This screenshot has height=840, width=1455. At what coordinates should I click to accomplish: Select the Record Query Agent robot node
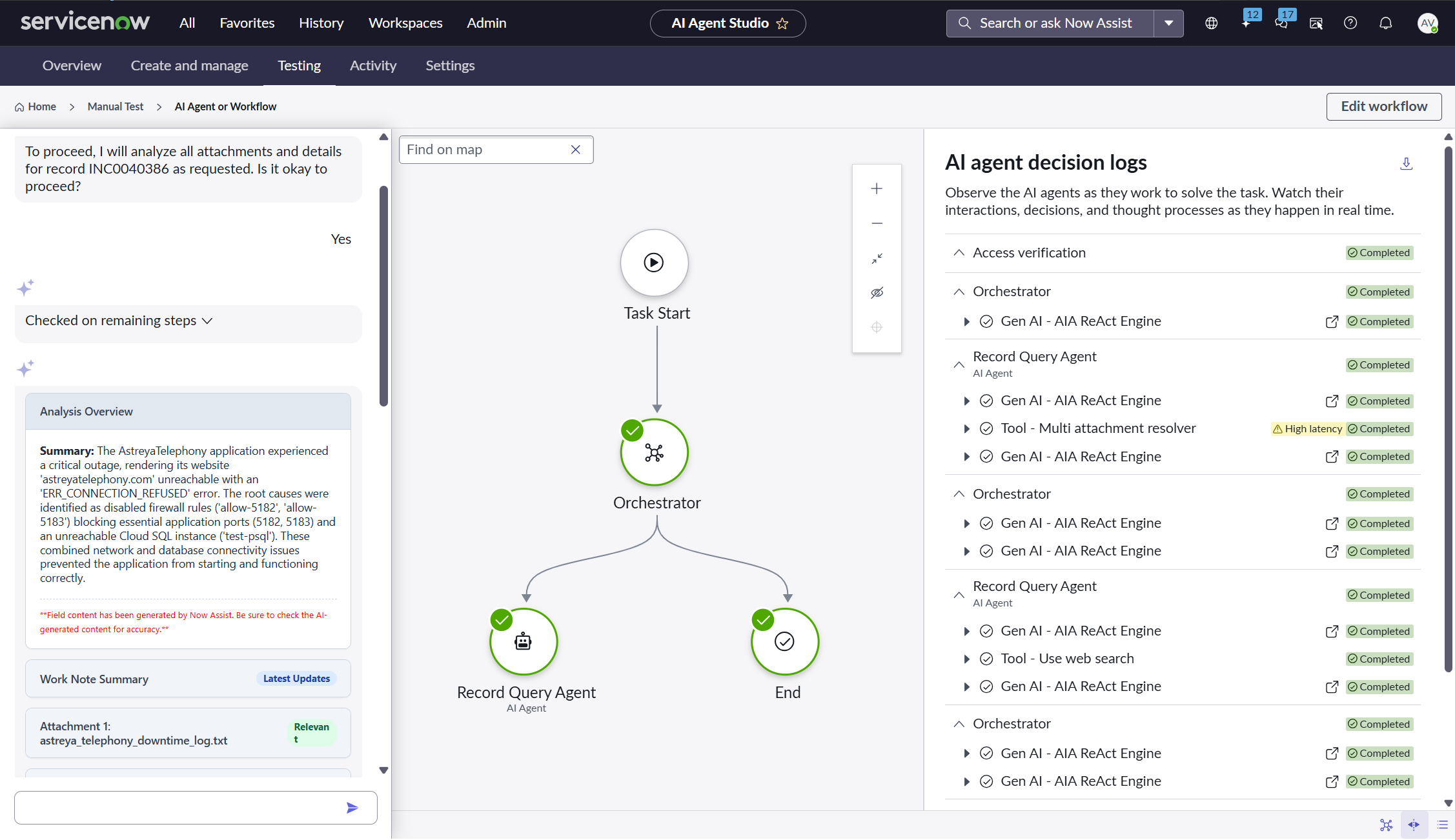pos(523,641)
